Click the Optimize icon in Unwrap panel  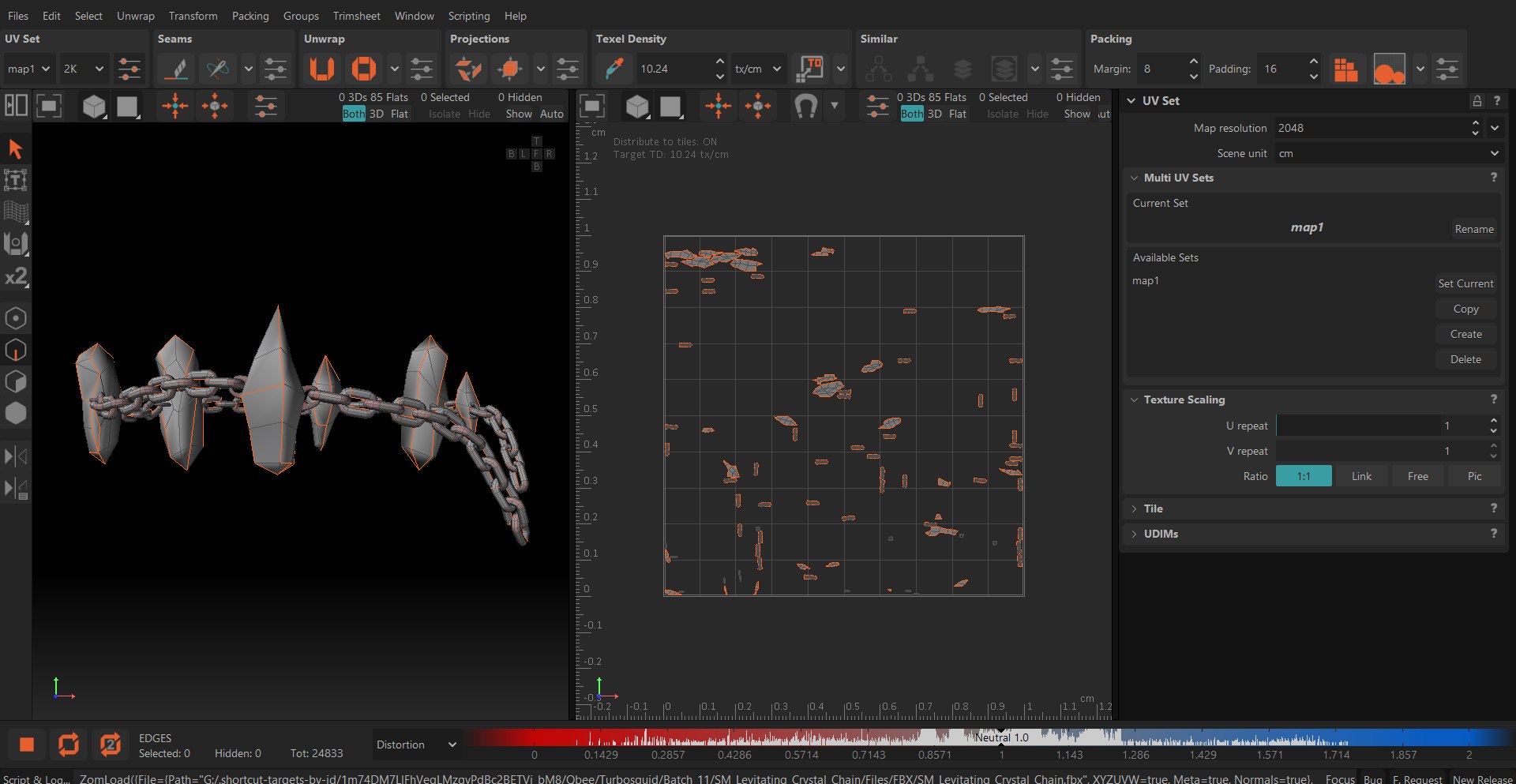[x=363, y=69]
